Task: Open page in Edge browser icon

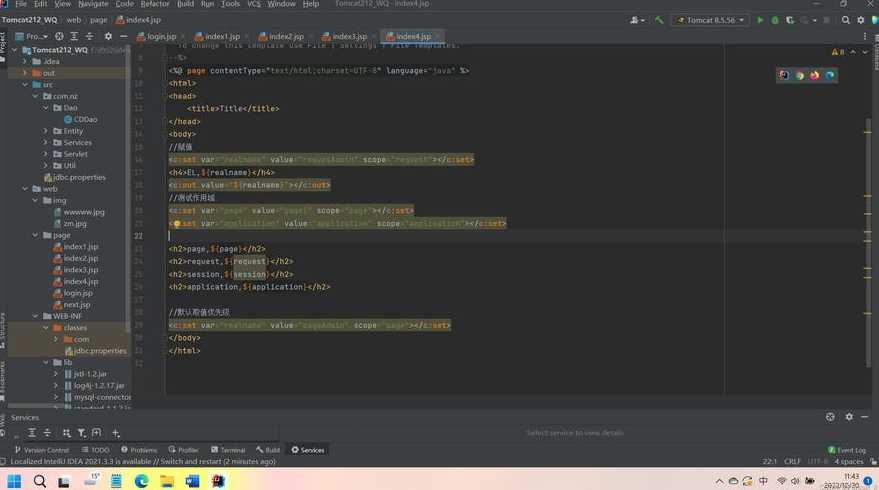Action: pos(830,75)
